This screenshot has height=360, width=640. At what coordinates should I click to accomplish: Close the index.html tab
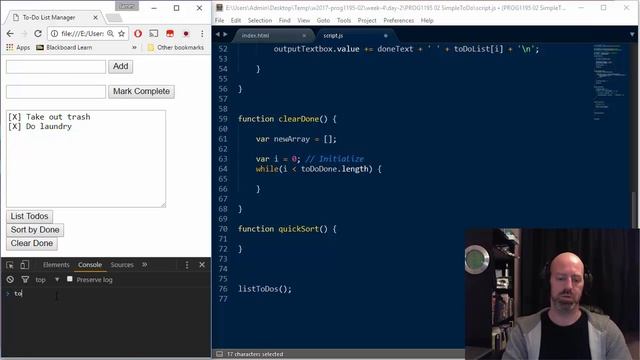click(304, 36)
